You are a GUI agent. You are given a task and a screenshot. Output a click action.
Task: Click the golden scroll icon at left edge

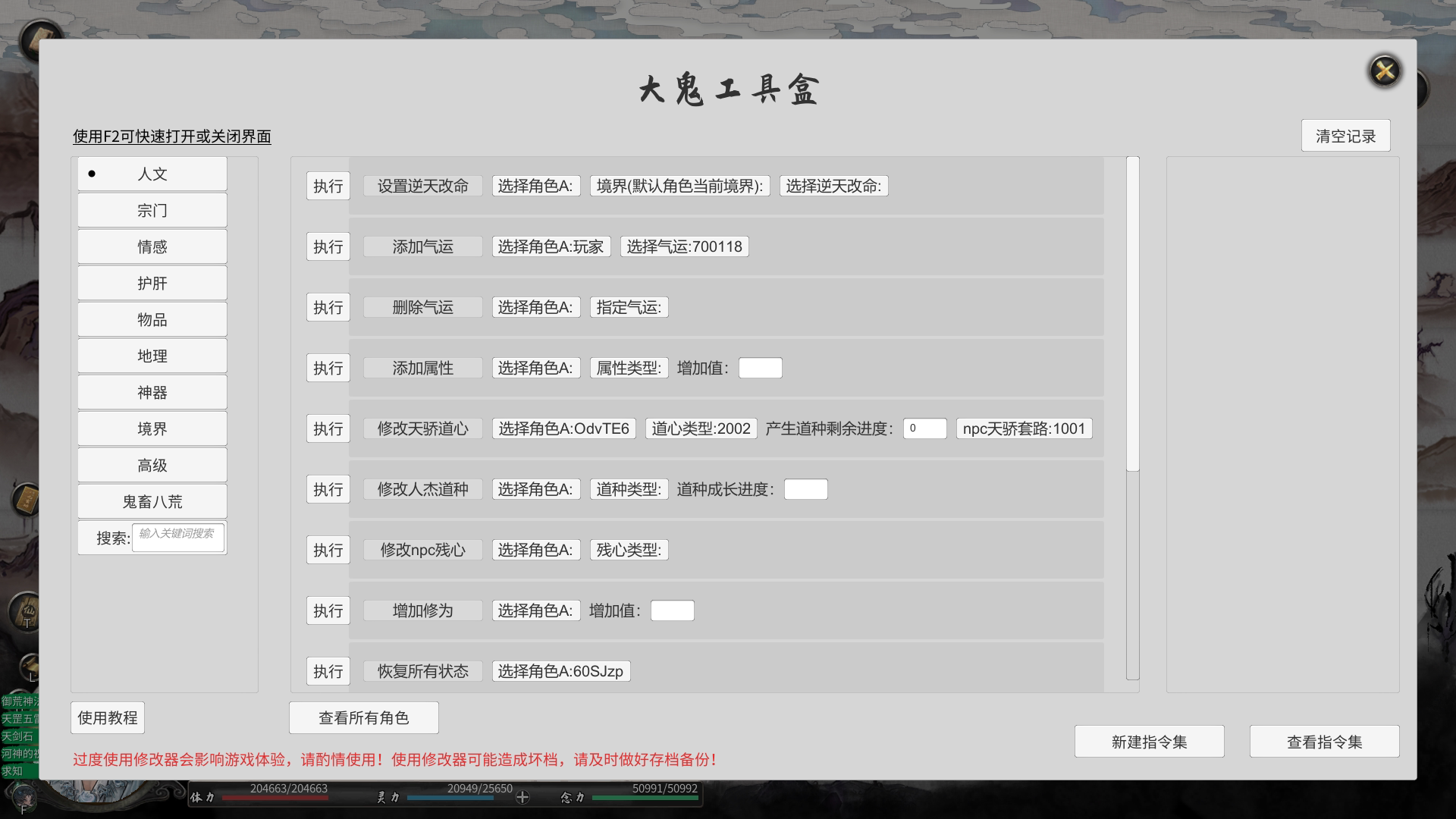pos(27,500)
